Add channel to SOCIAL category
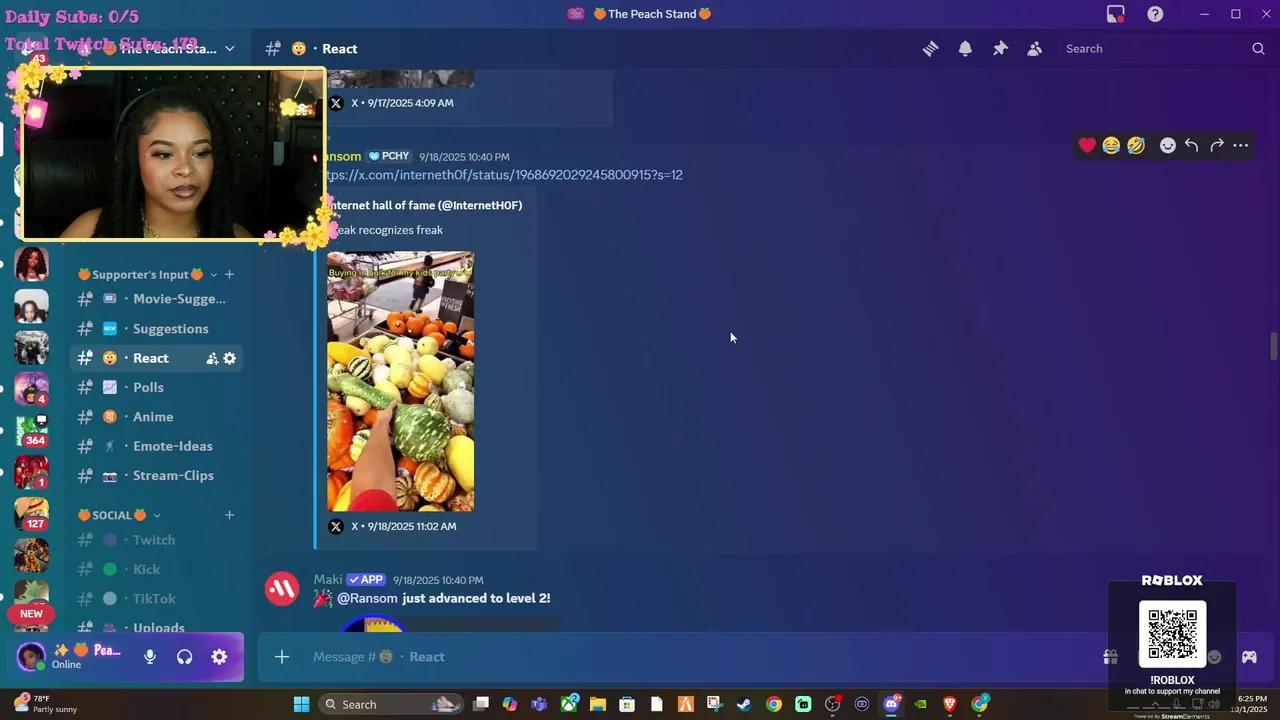This screenshot has width=1280, height=720. pos(229,515)
